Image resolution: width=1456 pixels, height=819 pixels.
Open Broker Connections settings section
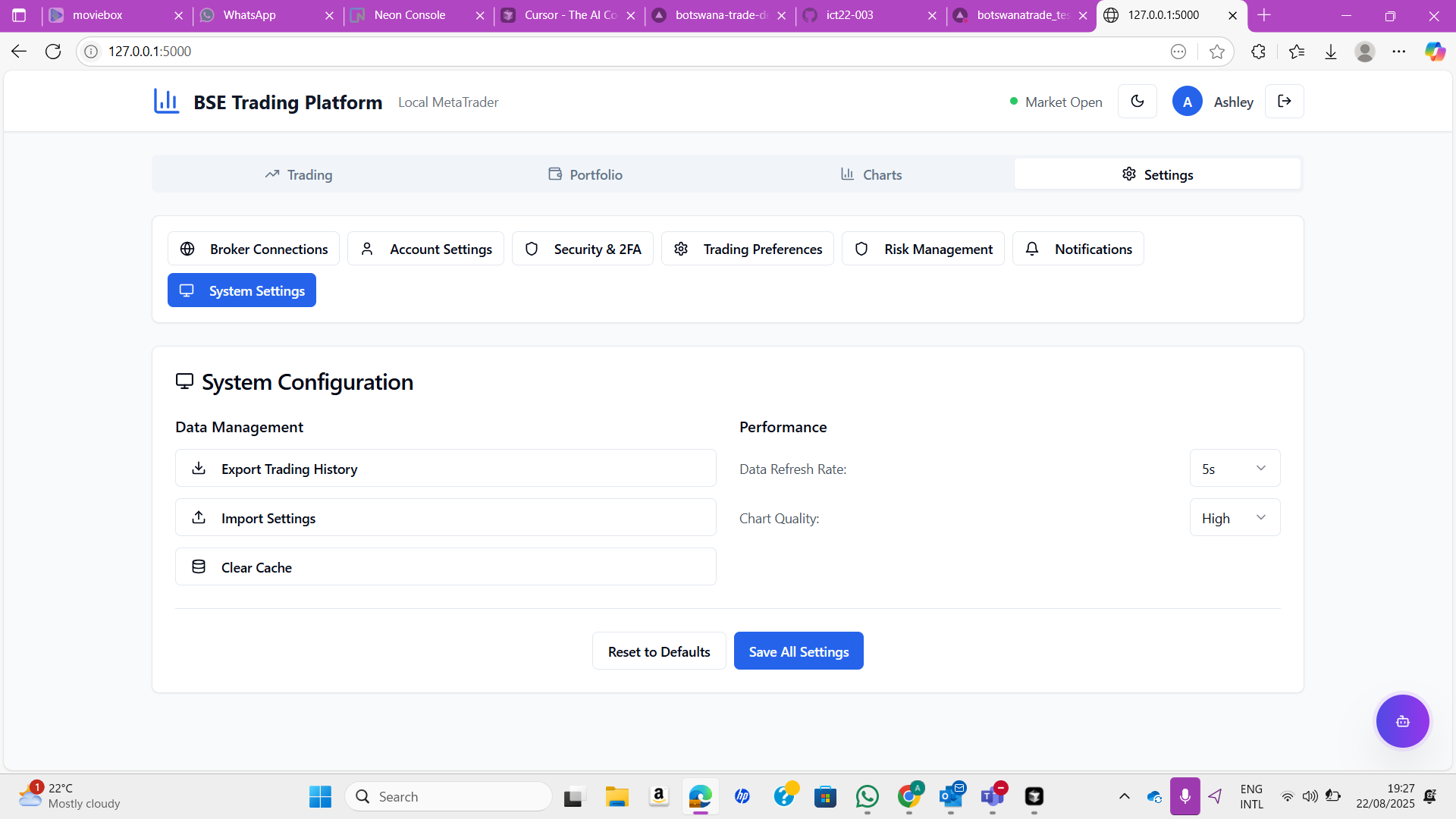[x=253, y=249]
